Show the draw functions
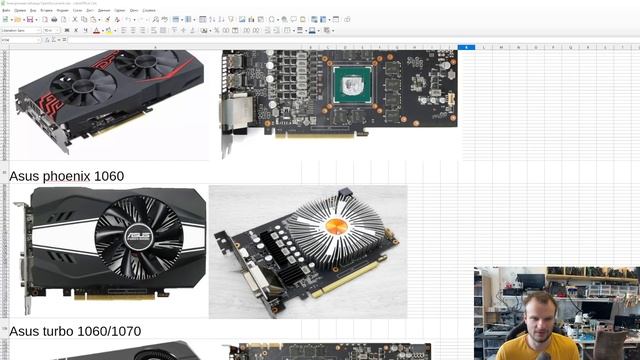 coord(347,20)
